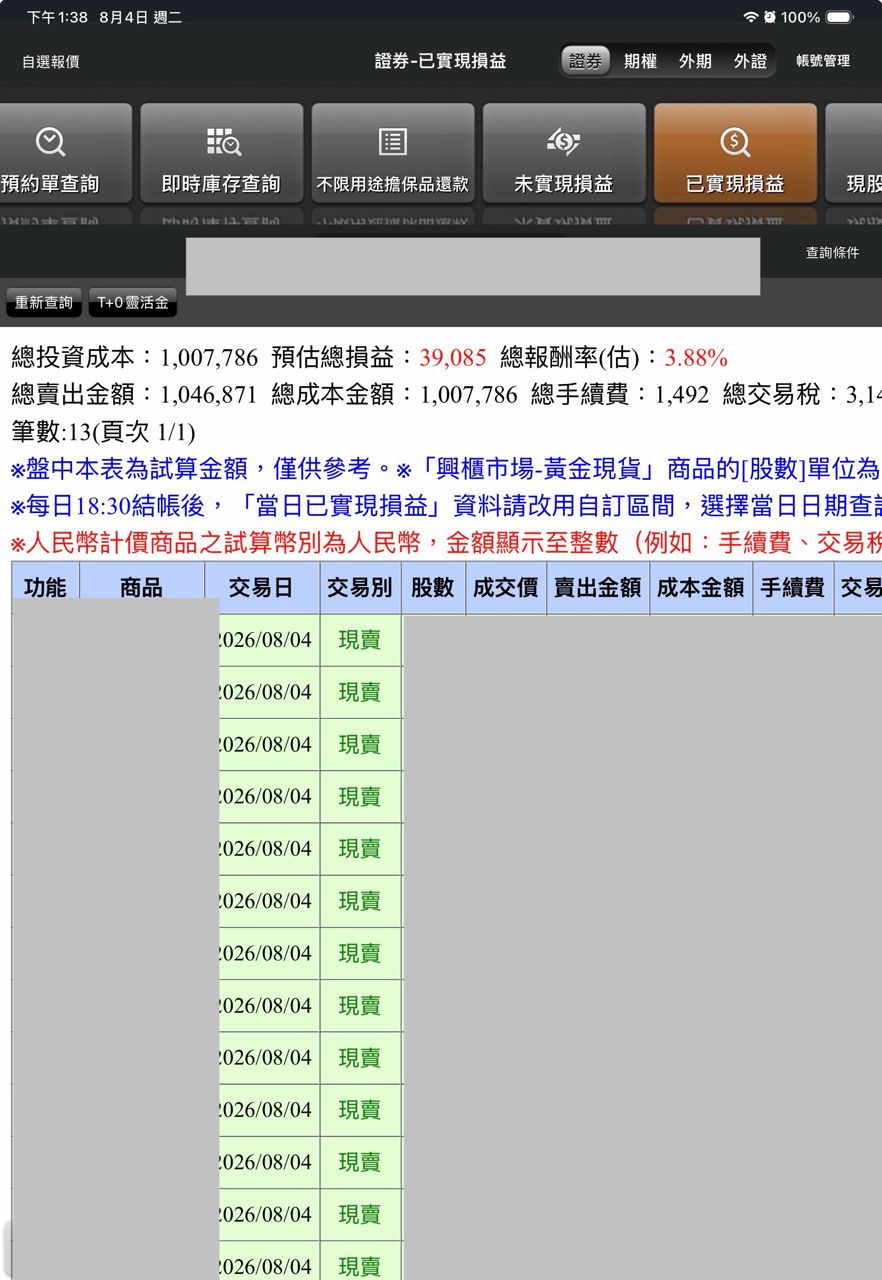Tap 筆數:13(頁次 1/1) text
The width and height of the screenshot is (882, 1280).
click(x=103, y=432)
